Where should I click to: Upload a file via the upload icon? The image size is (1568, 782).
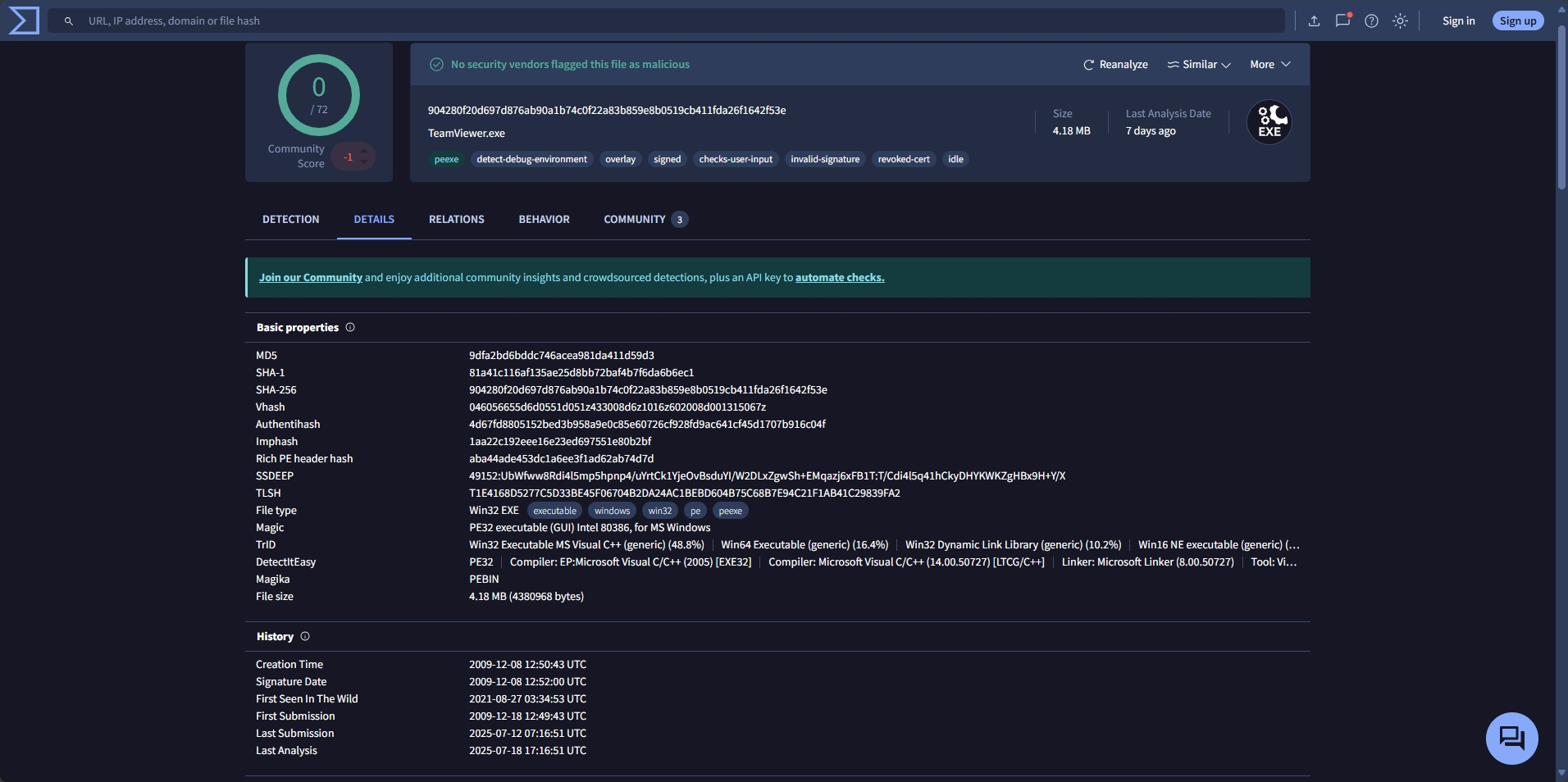click(1313, 20)
